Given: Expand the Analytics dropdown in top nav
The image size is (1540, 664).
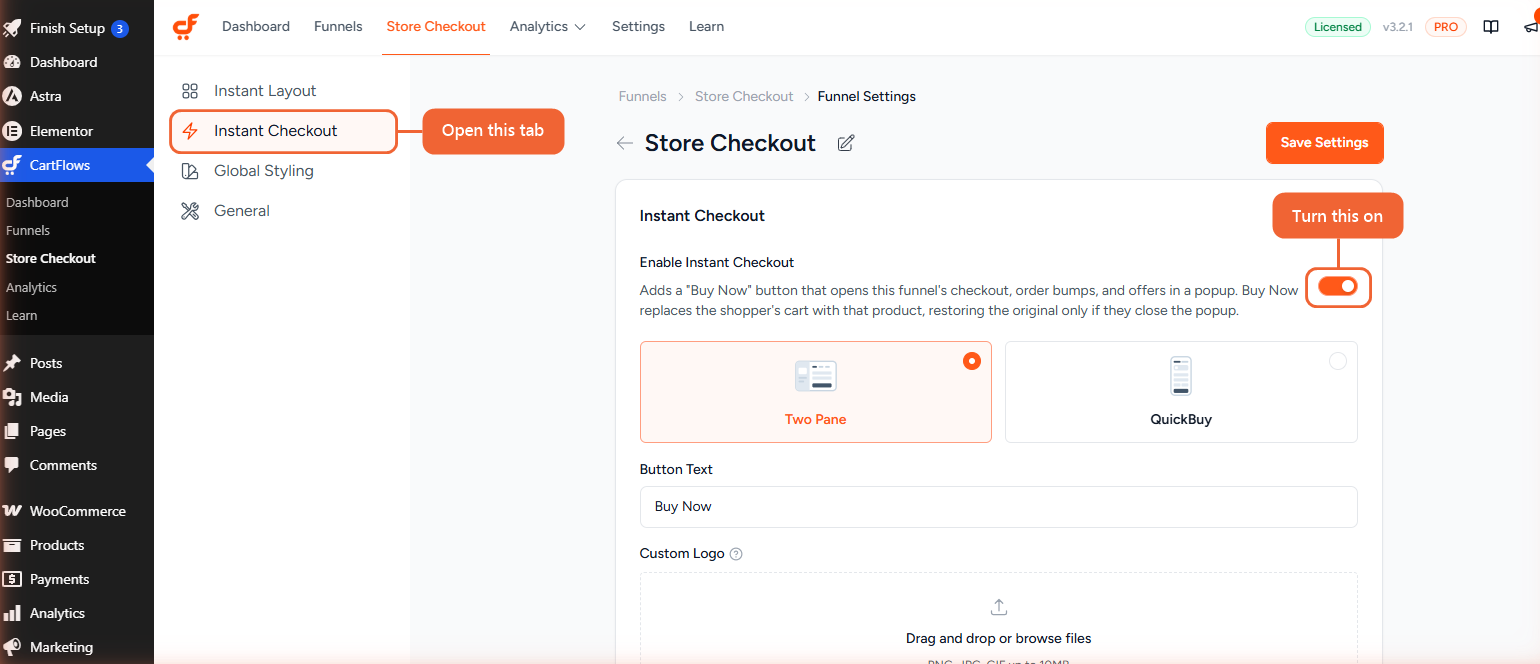Looking at the screenshot, I should 548,27.
